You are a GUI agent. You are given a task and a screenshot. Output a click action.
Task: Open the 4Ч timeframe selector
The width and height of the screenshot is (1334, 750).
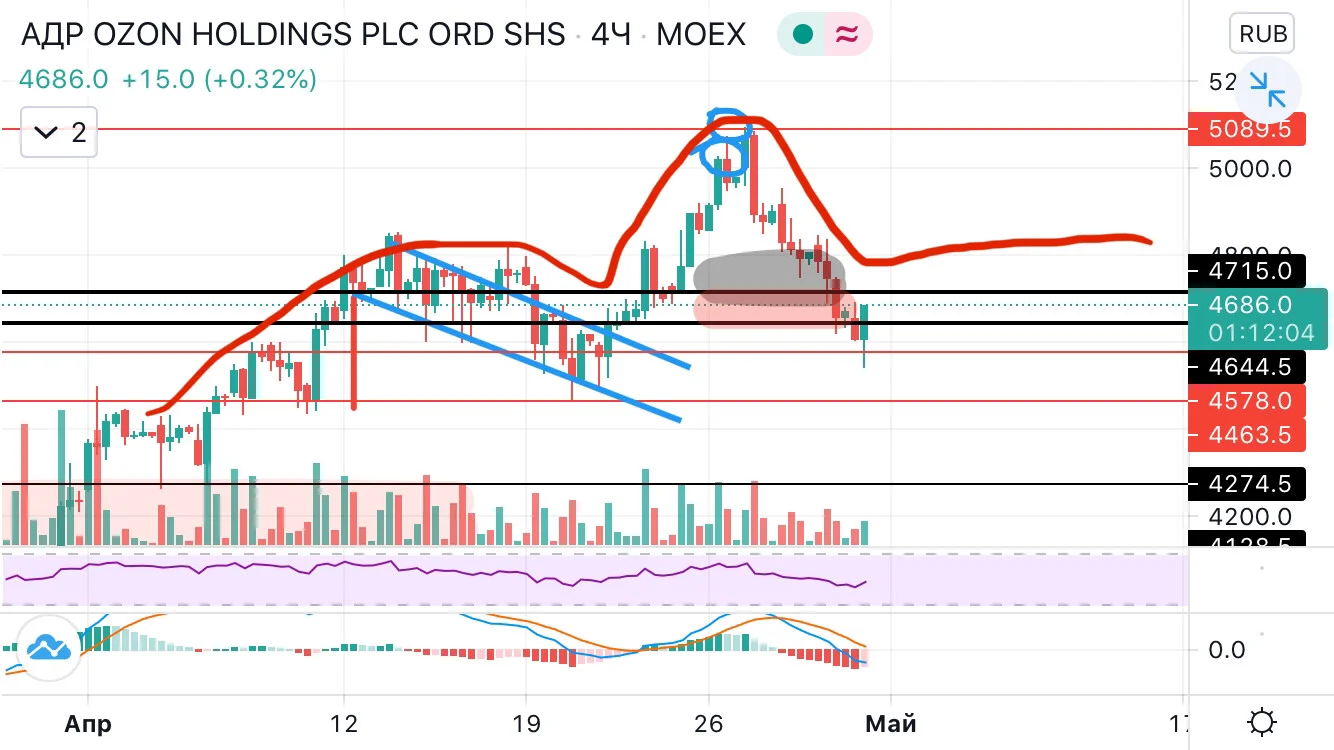(611, 35)
